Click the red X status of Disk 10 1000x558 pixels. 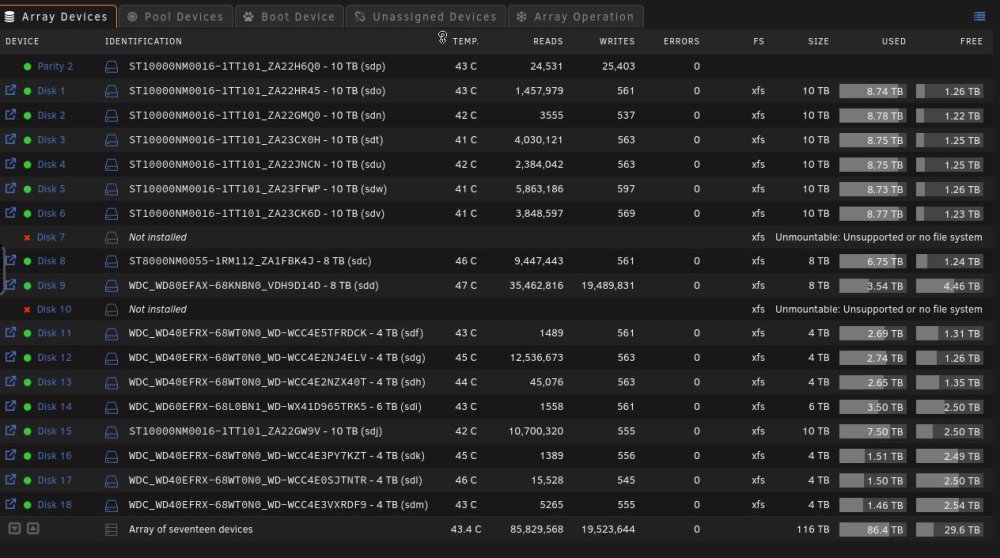[x=27, y=310]
